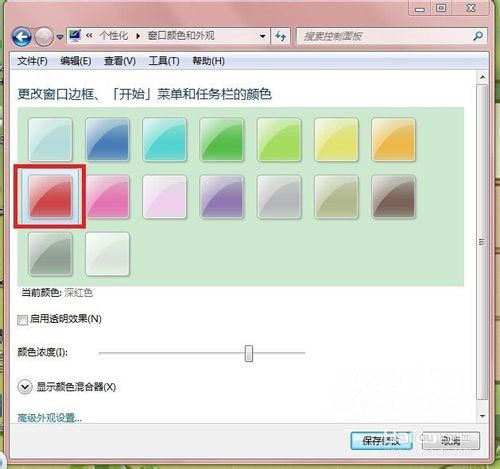This screenshot has width=500, height=469.
Task: Choose the hot pink color swatch
Action: click(x=107, y=197)
